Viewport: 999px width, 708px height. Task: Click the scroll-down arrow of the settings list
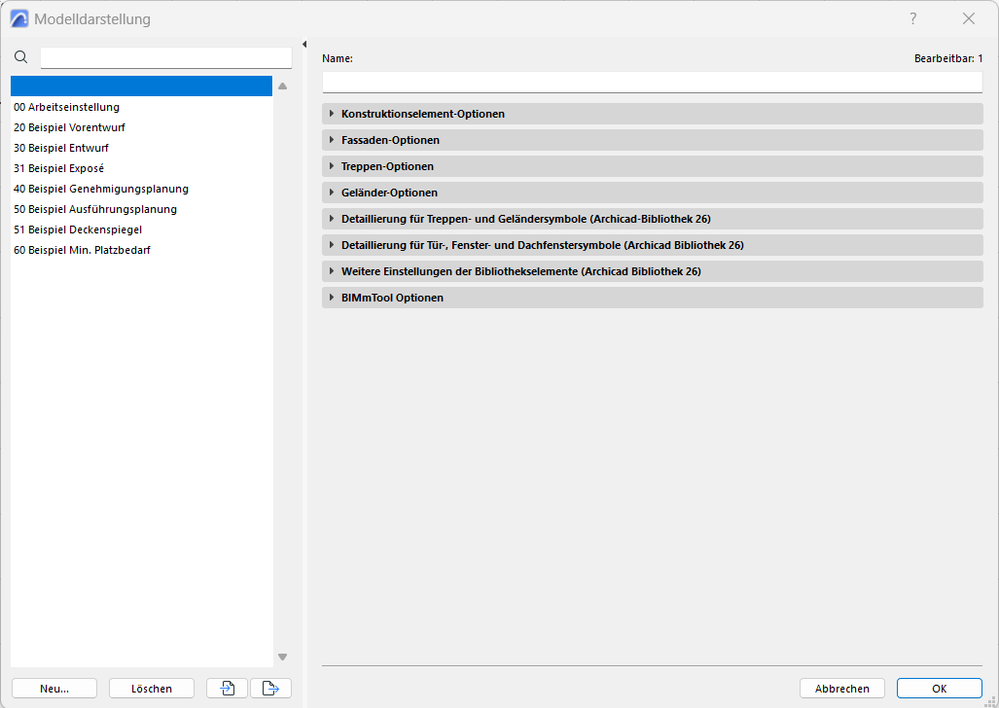tap(282, 657)
